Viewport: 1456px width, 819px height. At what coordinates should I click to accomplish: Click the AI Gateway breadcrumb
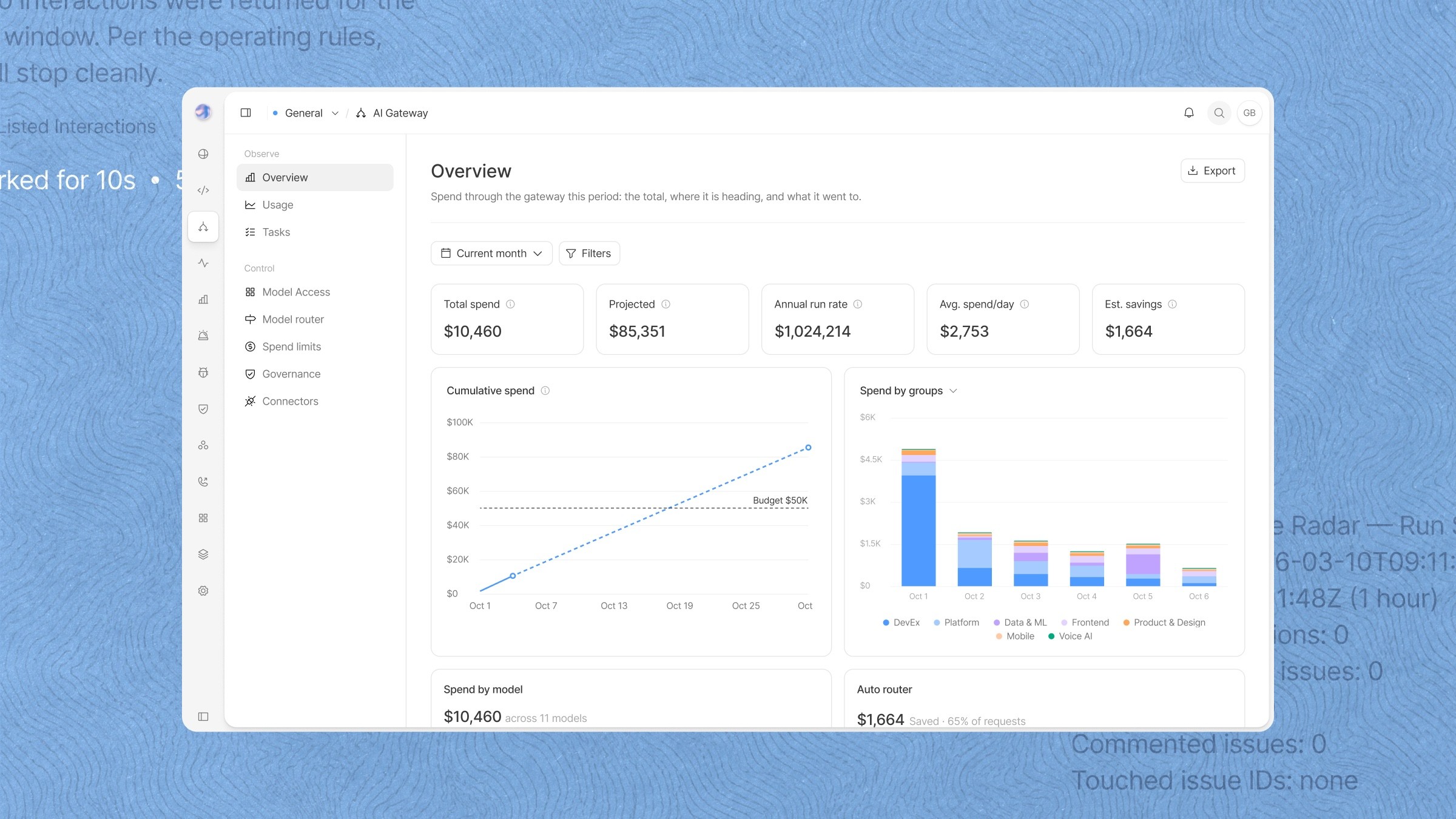(392, 113)
